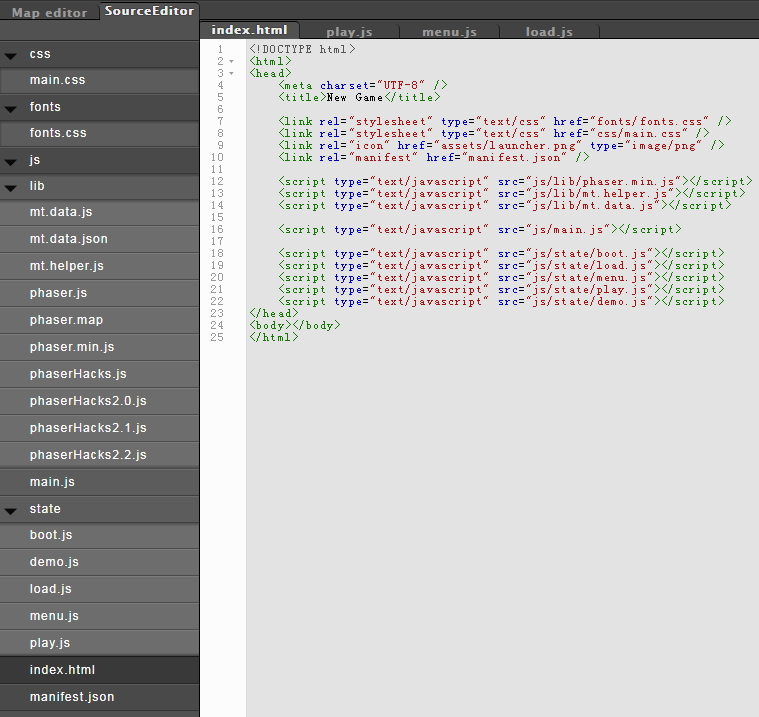This screenshot has width=759, height=717.
Task: Collapse the lib folder arrow
Action: point(11,188)
